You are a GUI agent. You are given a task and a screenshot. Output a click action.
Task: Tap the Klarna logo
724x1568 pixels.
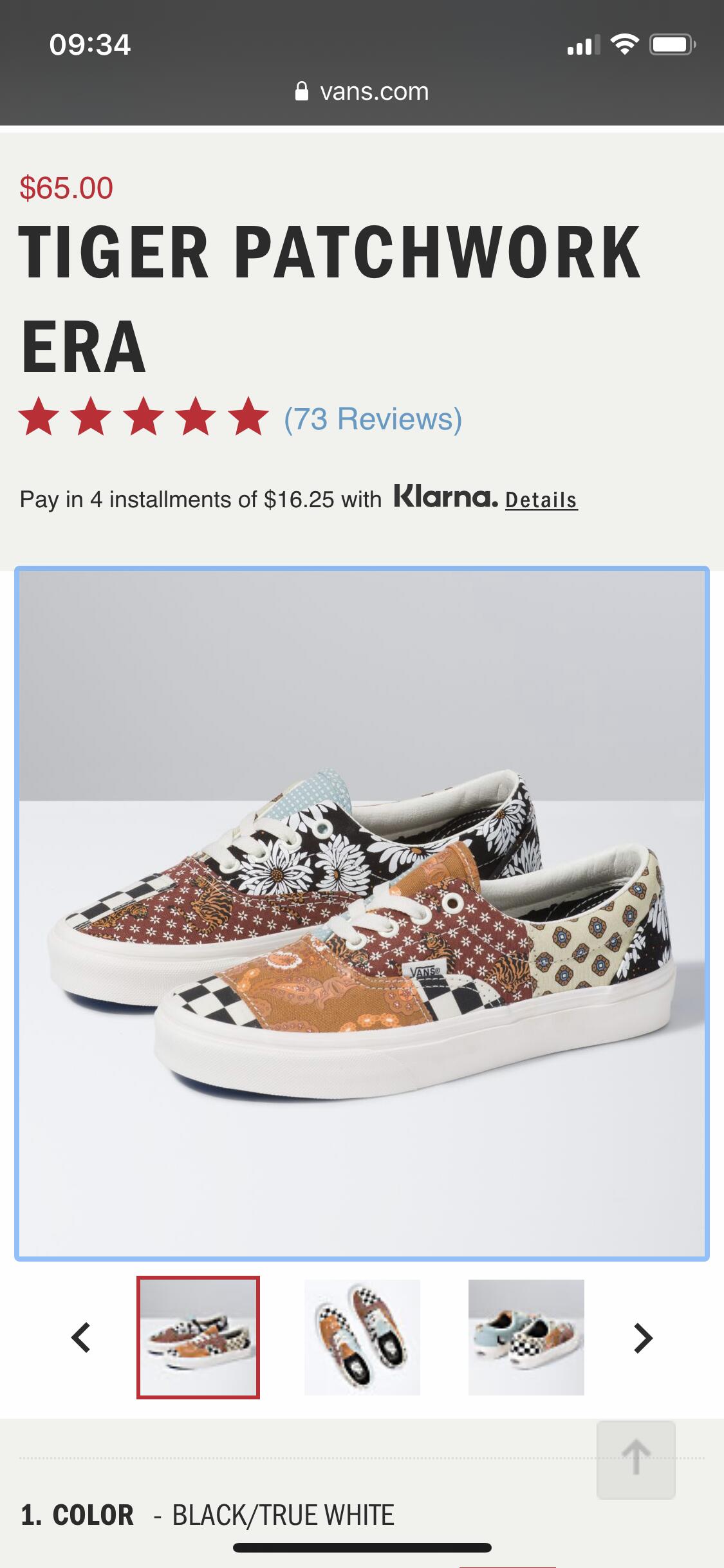[x=445, y=497]
